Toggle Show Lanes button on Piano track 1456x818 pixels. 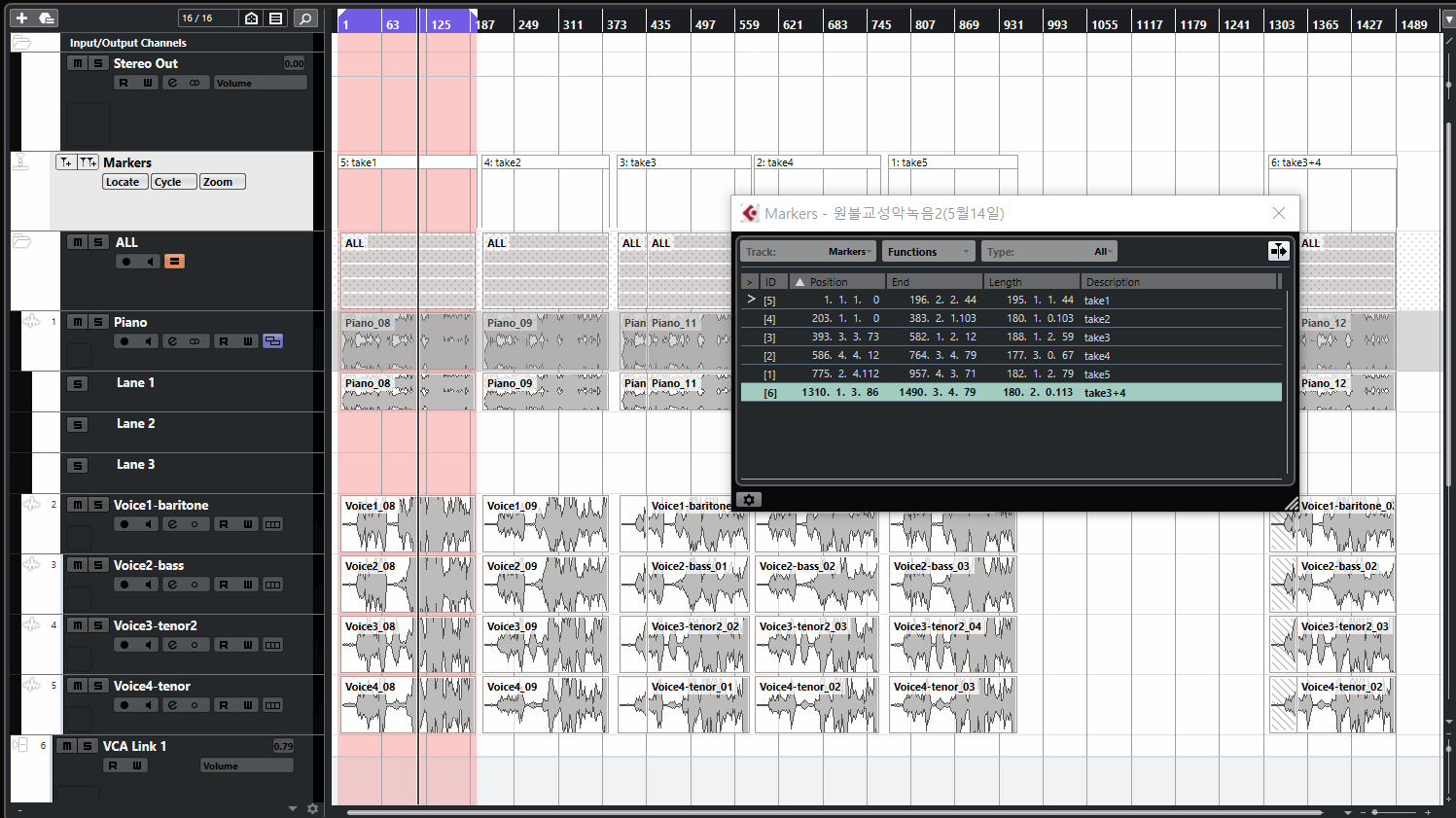(x=273, y=341)
